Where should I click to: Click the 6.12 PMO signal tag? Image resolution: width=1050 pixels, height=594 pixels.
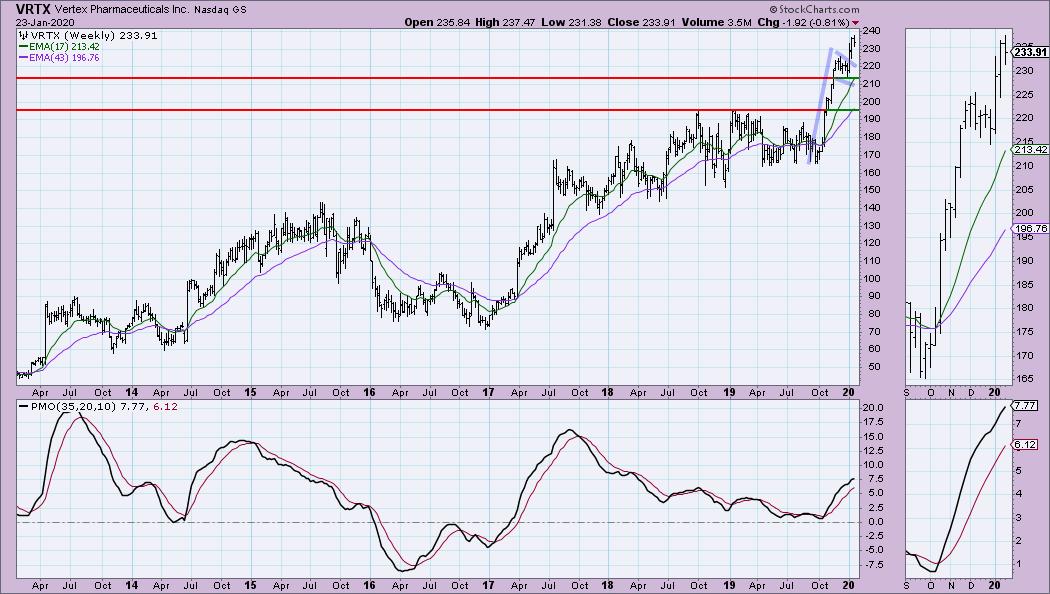(1026, 445)
